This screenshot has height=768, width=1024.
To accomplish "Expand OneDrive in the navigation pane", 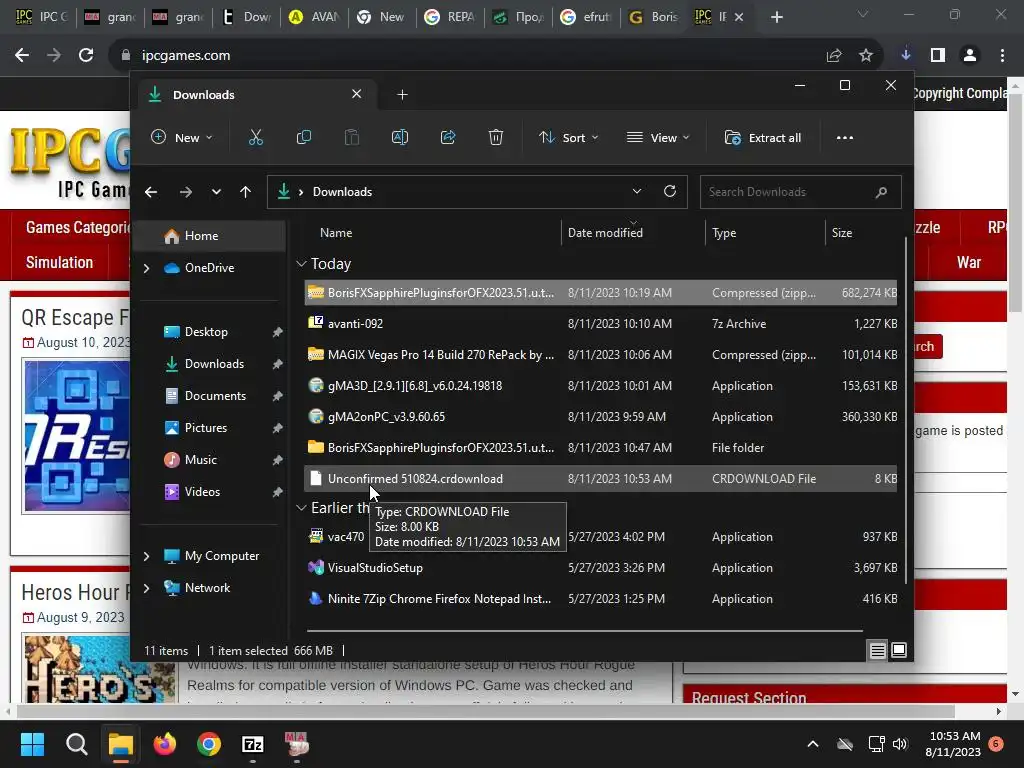I will pyautogui.click(x=146, y=268).
